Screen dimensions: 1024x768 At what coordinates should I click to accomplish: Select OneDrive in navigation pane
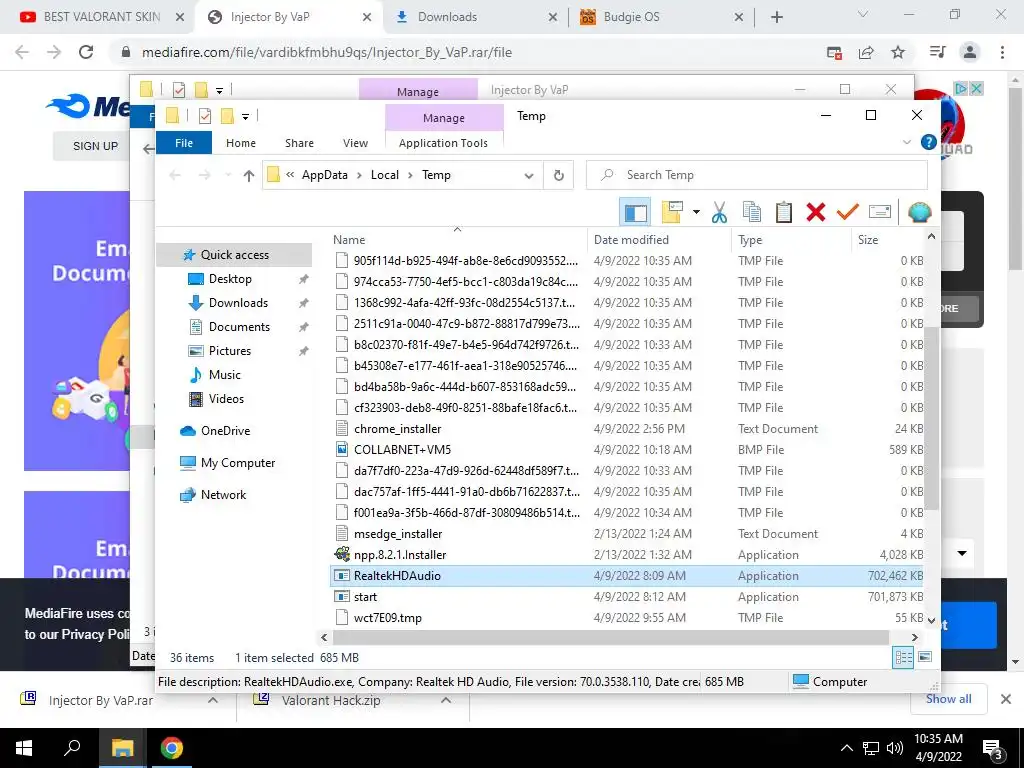[x=225, y=431]
